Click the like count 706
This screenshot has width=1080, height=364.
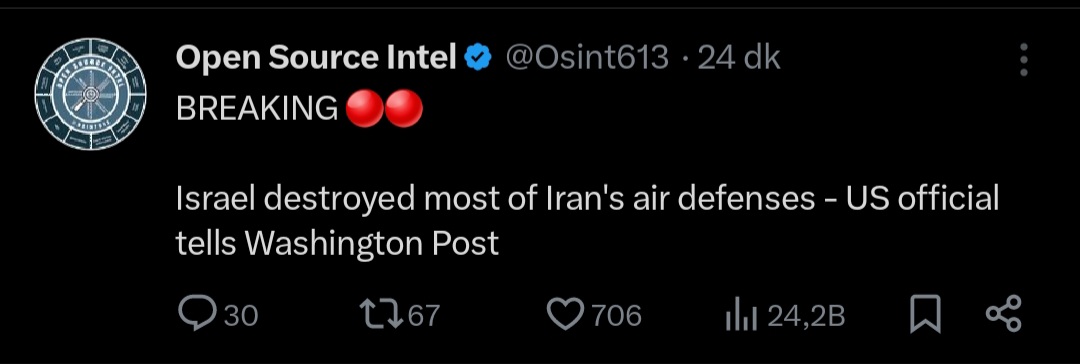pyautogui.click(x=617, y=316)
